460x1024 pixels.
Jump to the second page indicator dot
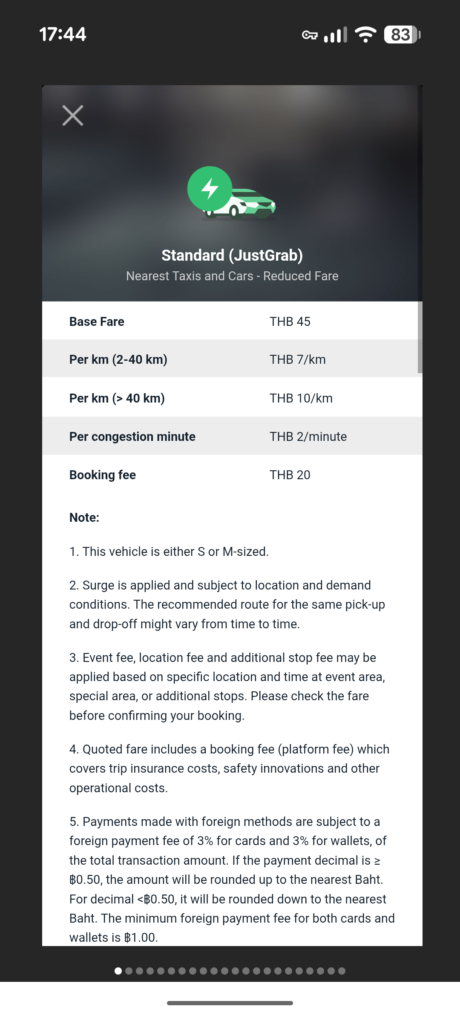[x=129, y=970]
